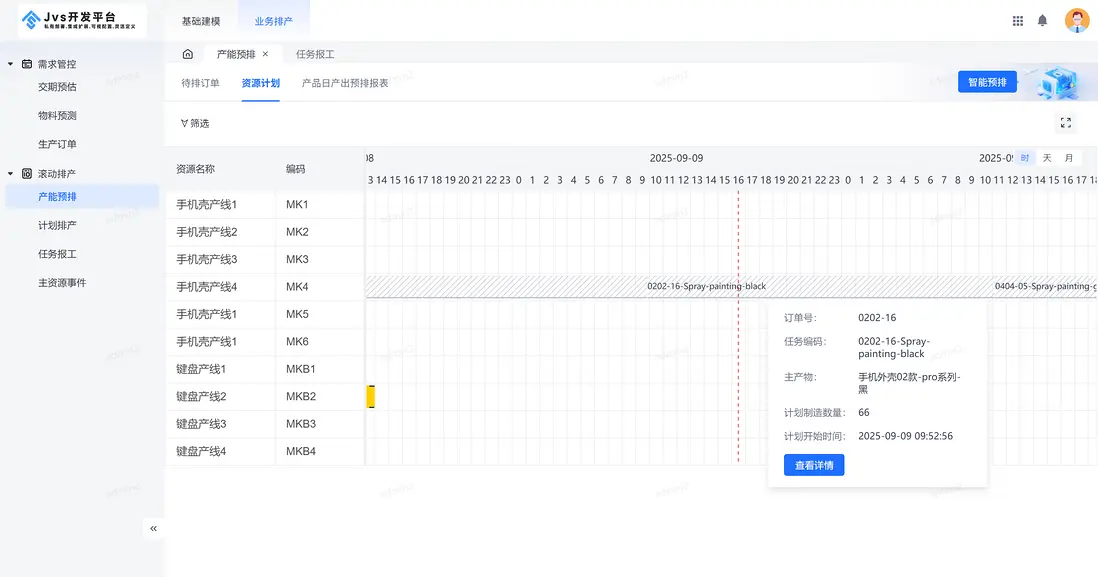
Task: Open 物料预测 in sidebar
Action: [57, 116]
